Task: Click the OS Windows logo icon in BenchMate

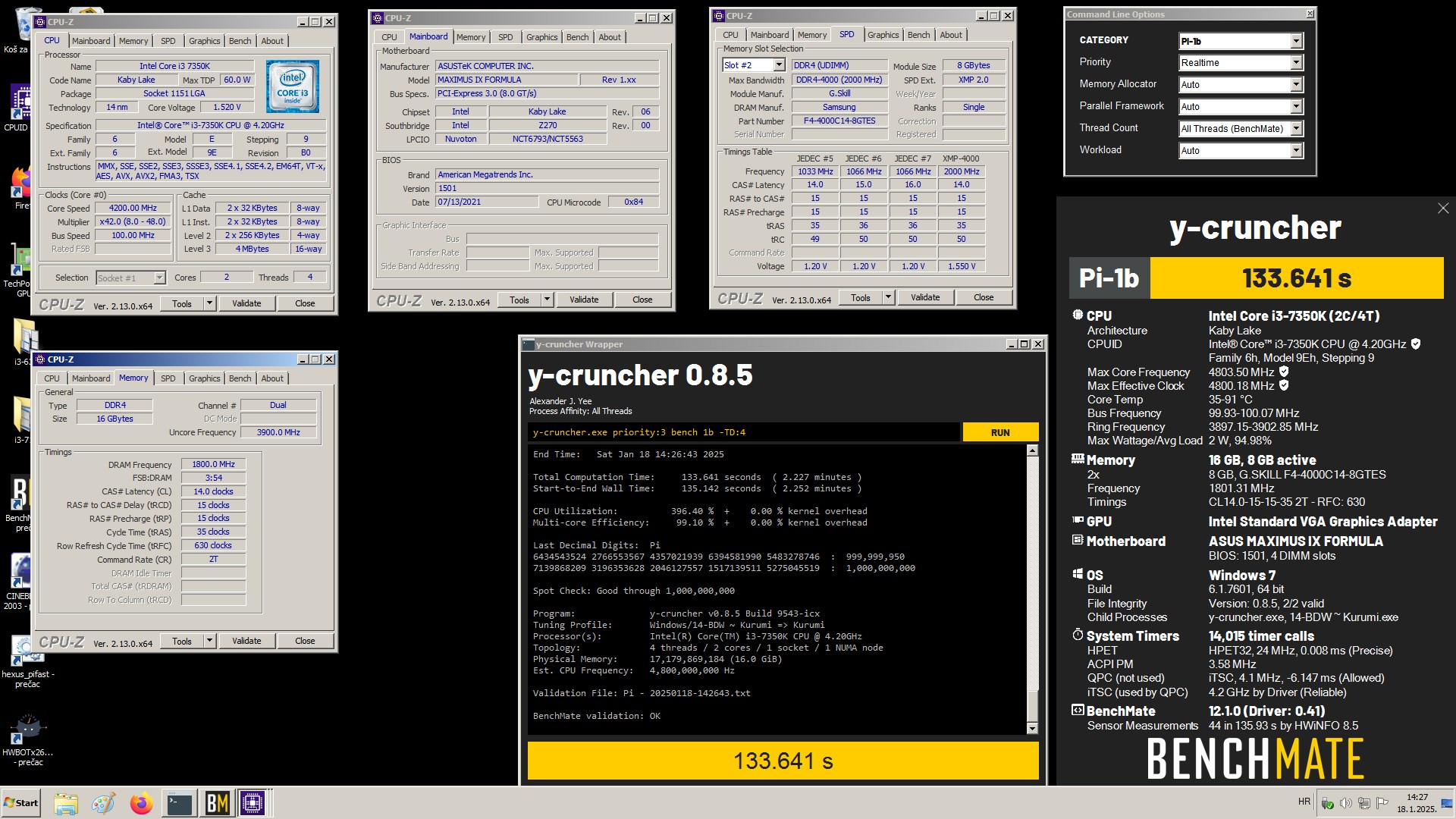Action: click(1078, 574)
